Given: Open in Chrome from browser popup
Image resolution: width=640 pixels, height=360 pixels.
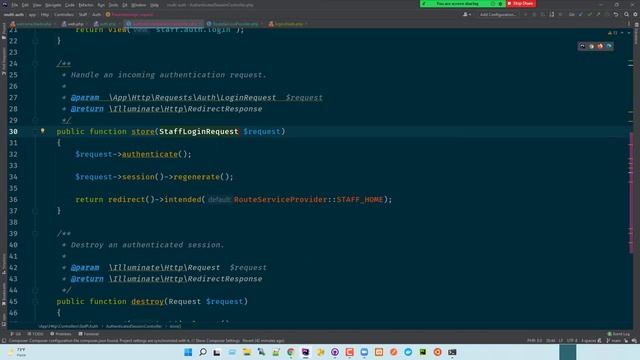Looking at the screenshot, I should coord(591,46).
